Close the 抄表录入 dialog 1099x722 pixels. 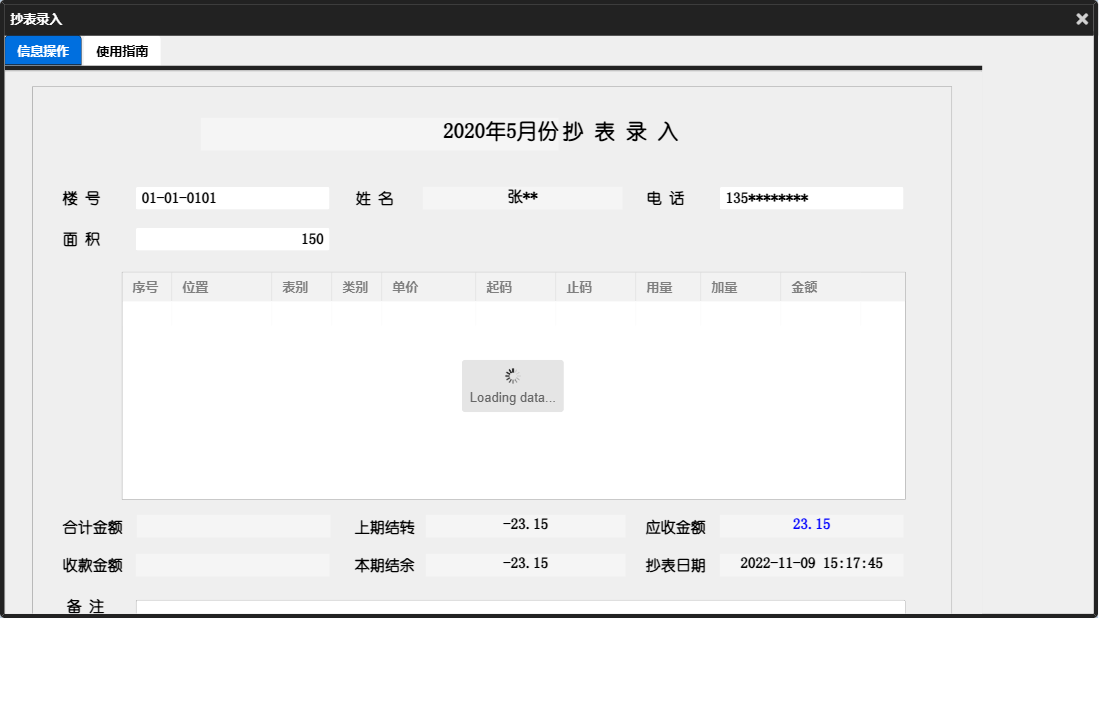(x=1082, y=18)
